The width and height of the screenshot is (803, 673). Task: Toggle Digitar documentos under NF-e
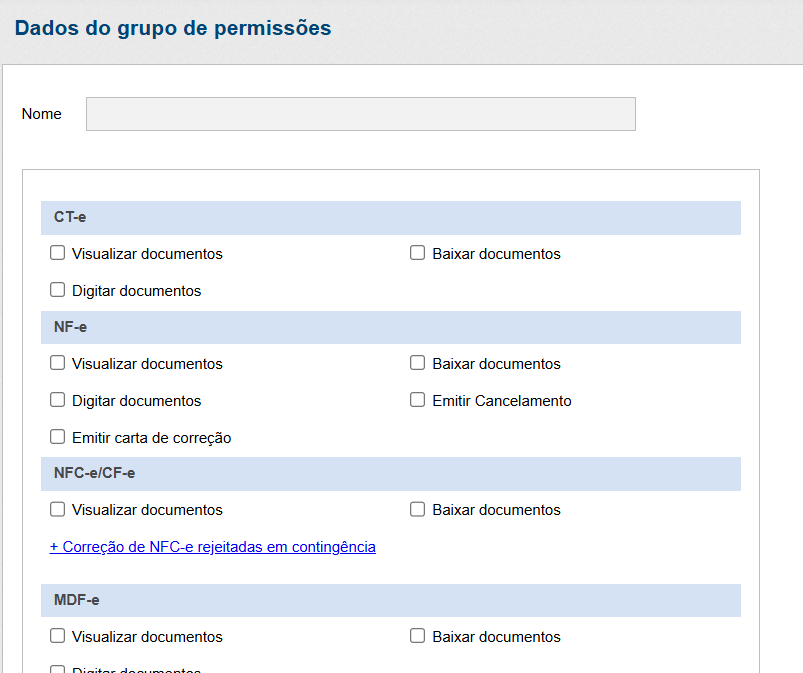pyautogui.click(x=58, y=400)
